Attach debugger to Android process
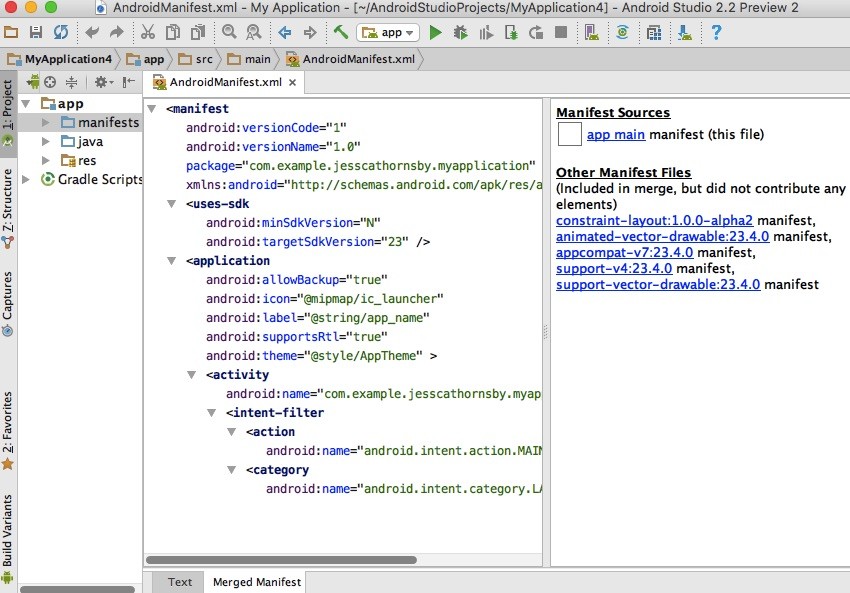Viewport: 850px width, 593px height. pos(511,33)
